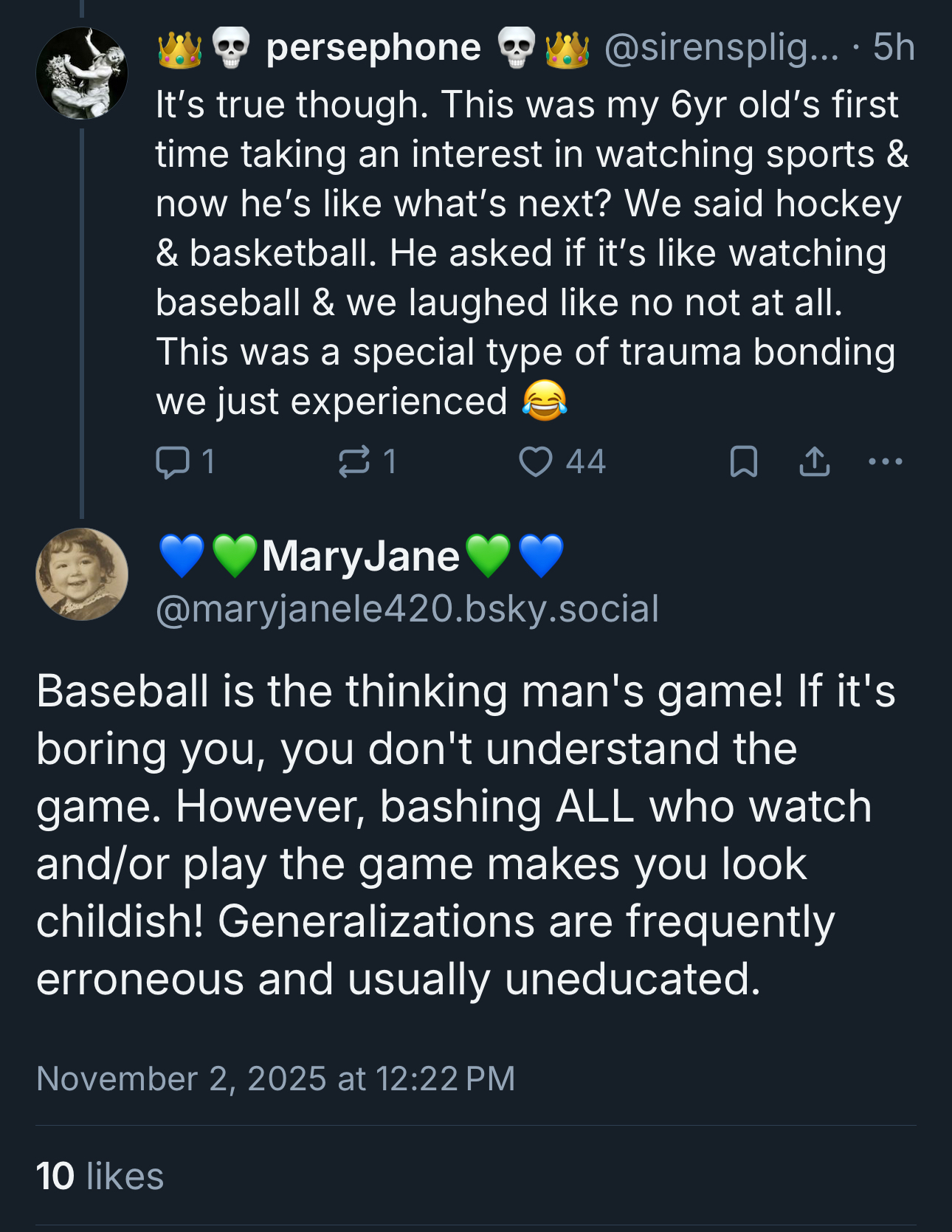952x1232 pixels.
Task: Click the skull emoji before persephone's name
Action: click(231, 47)
